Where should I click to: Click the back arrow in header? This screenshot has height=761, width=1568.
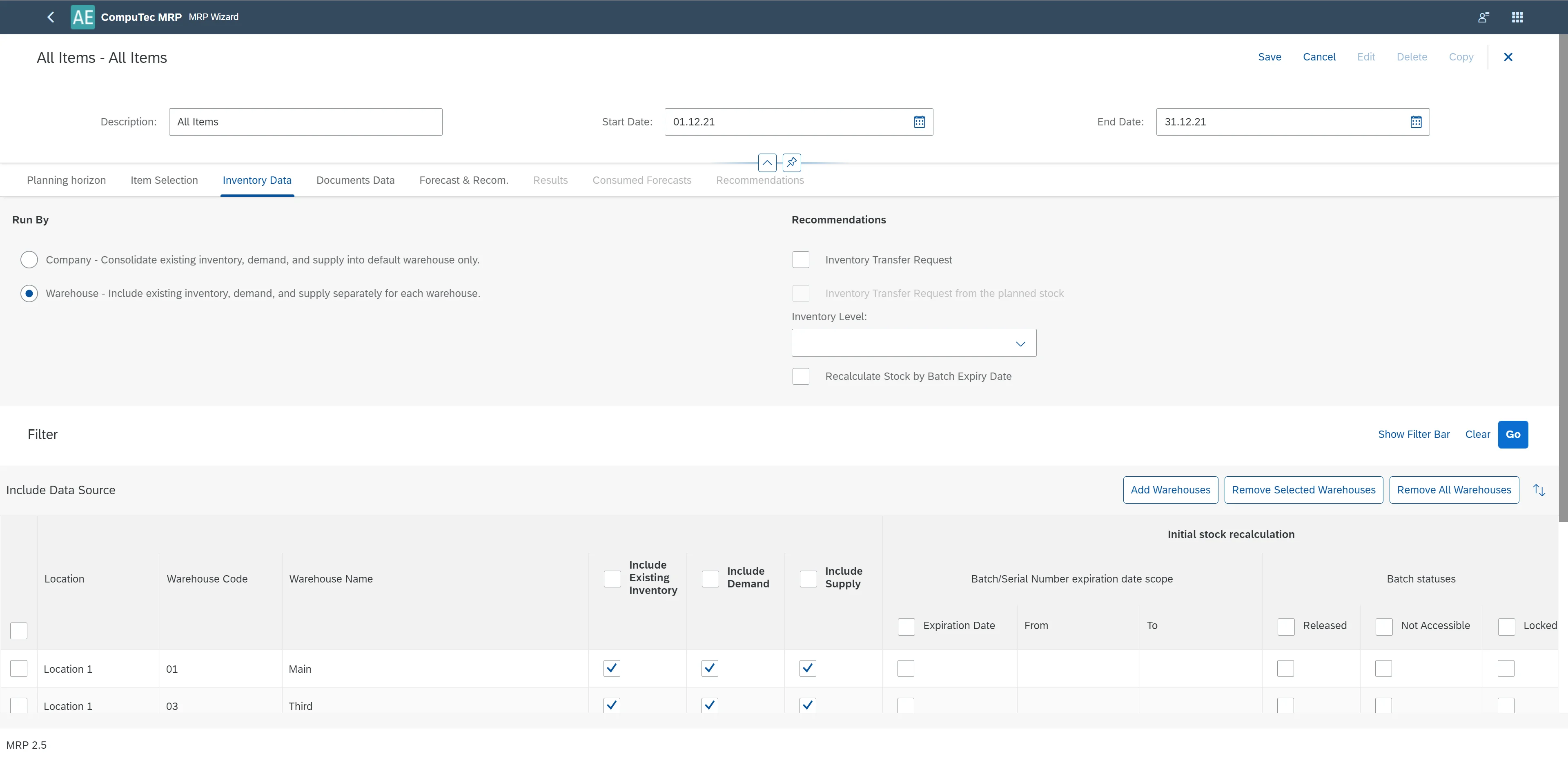point(51,17)
